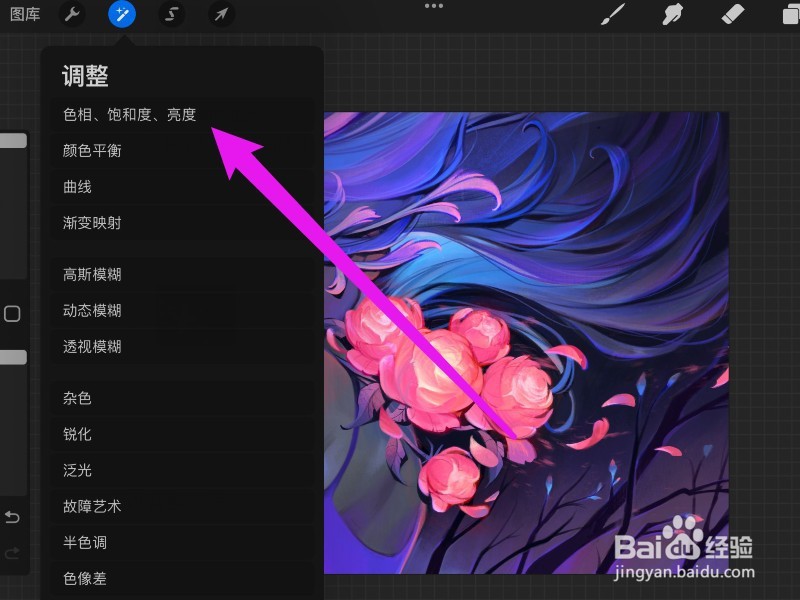The width and height of the screenshot is (800, 600).
Task: Select 故障艺术 glitch effect
Action: click(x=183, y=506)
